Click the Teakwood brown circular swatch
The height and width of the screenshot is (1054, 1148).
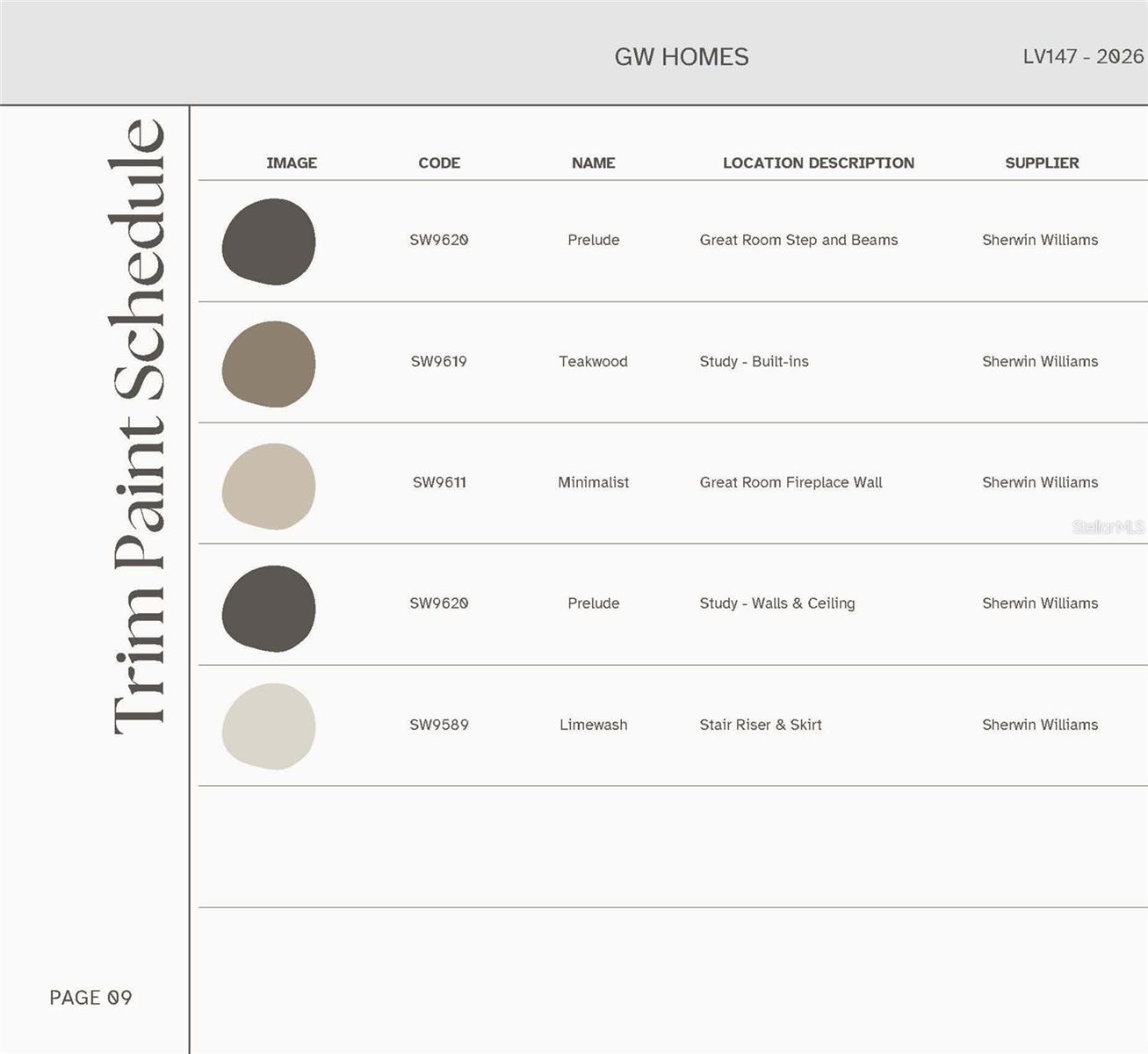click(270, 364)
